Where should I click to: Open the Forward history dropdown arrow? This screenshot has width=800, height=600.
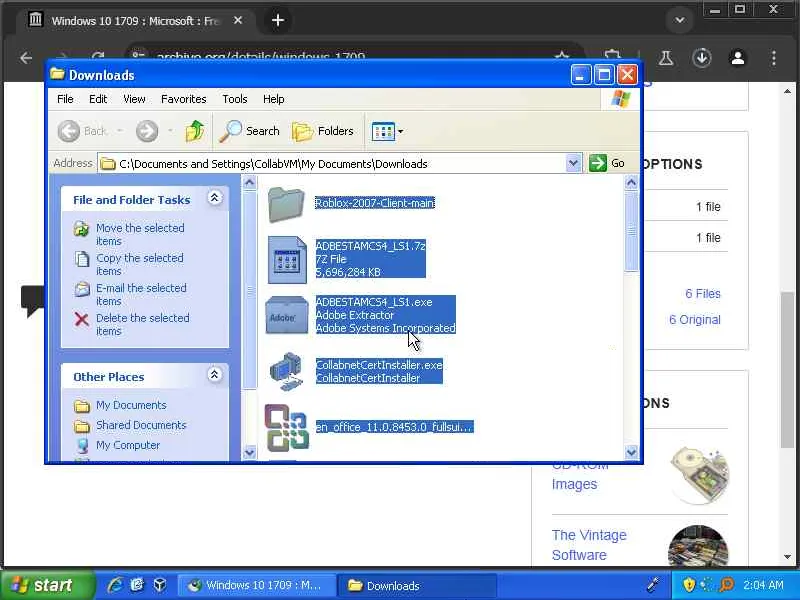170,131
